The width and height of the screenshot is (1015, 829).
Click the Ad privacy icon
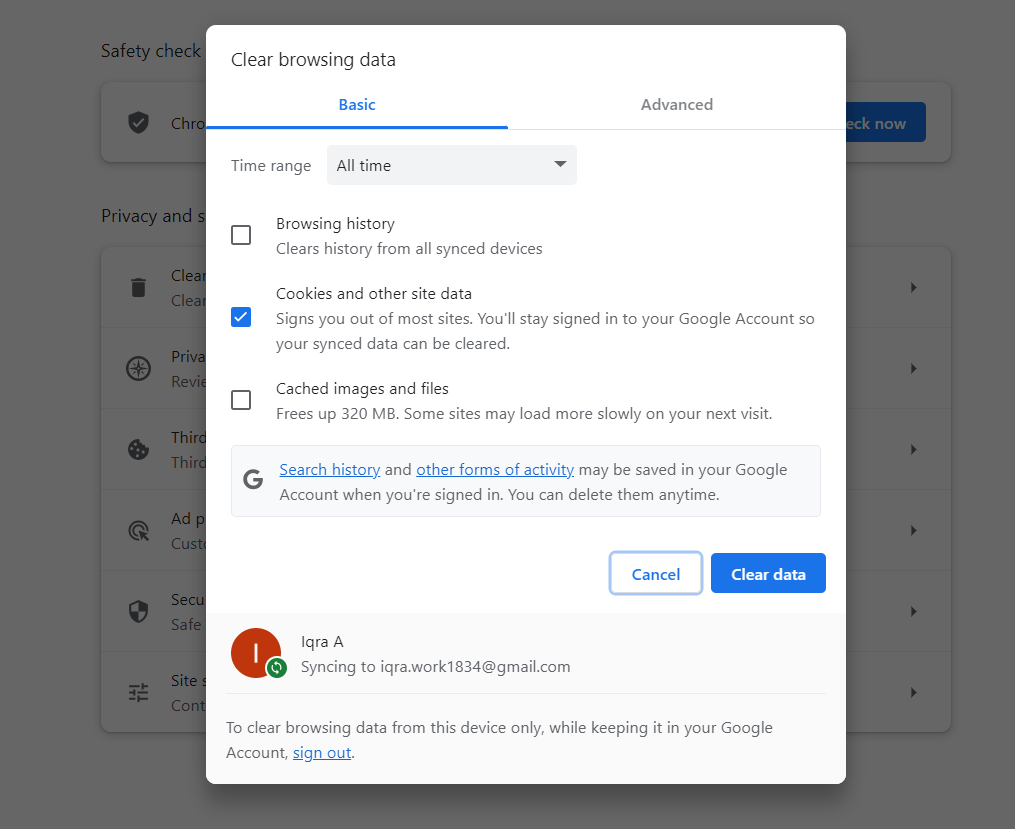pyautogui.click(x=139, y=531)
